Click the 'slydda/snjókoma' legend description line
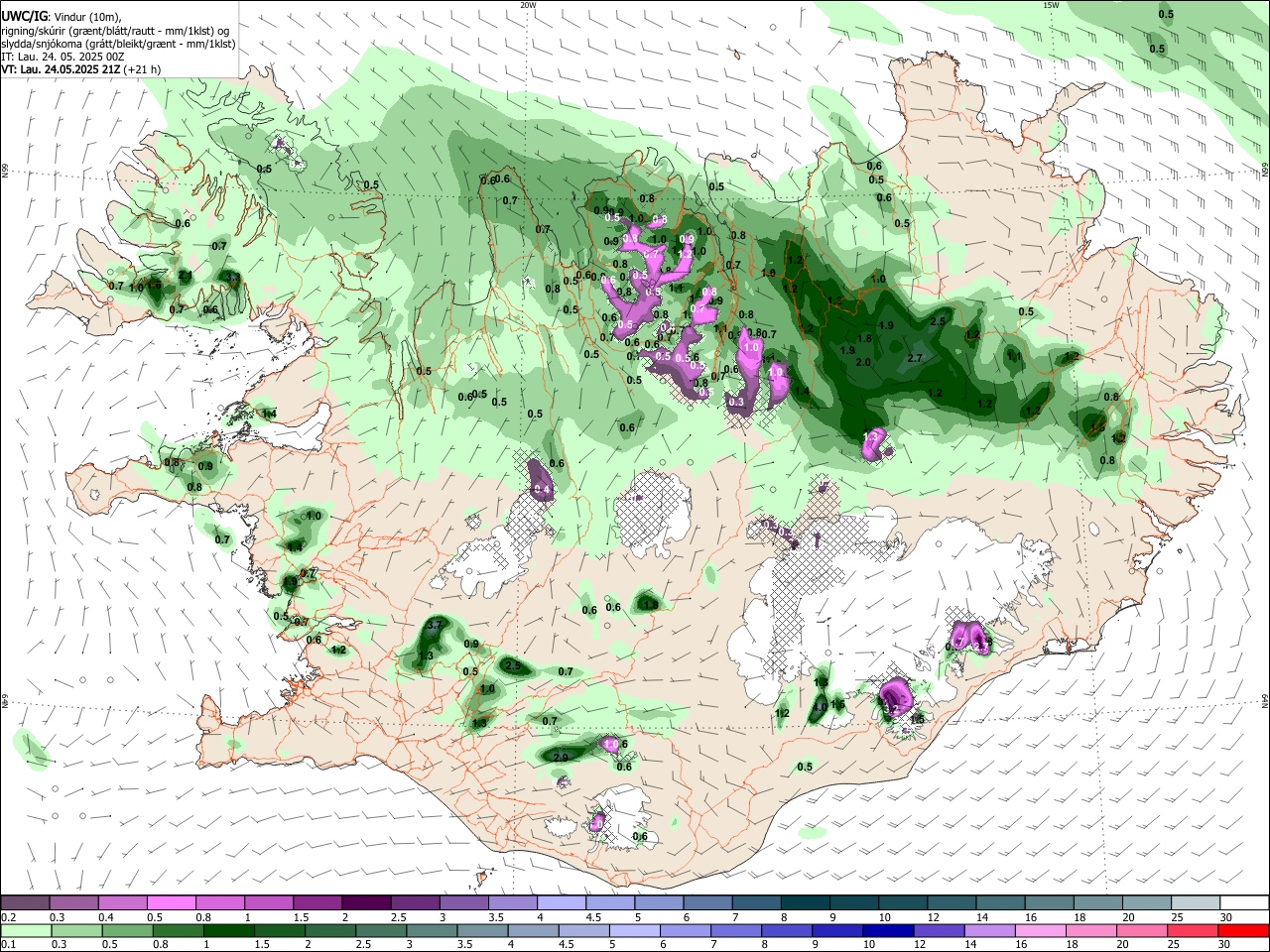Viewport: 1270px width, 952px height. click(x=118, y=44)
